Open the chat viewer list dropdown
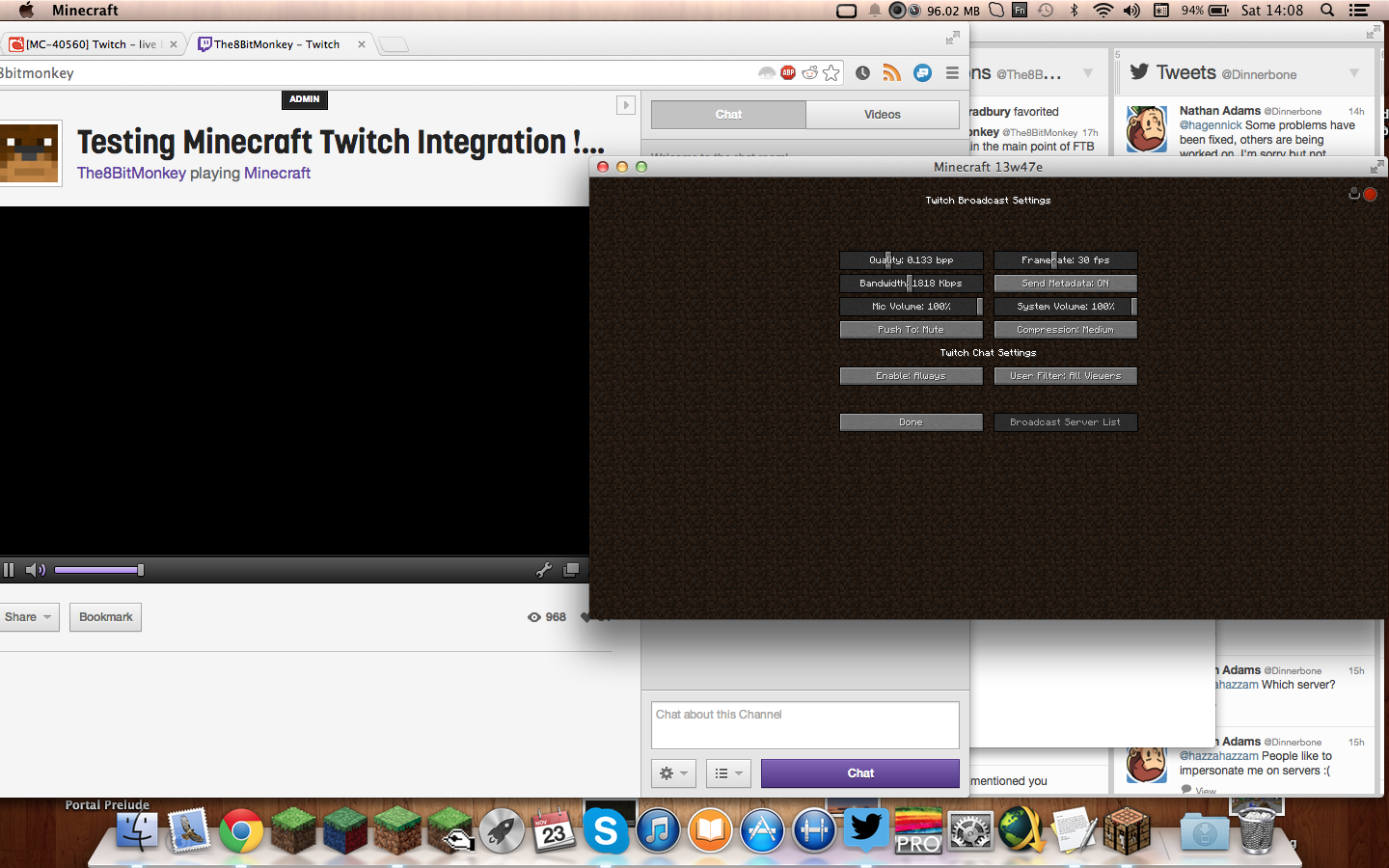This screenshot has height=868, width=1389. click(728, 773)
